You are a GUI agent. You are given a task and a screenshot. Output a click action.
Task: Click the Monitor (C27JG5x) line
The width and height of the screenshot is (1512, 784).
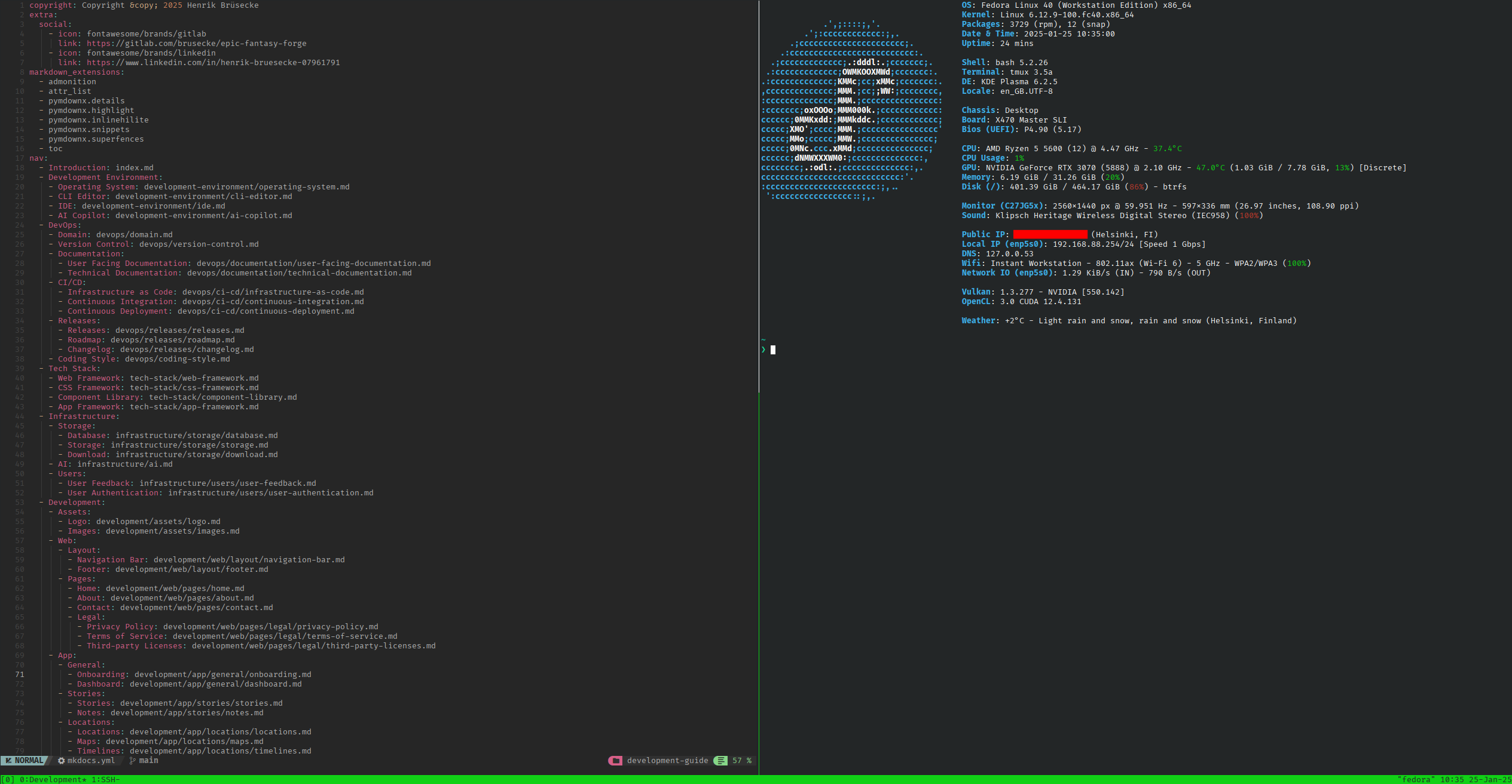click(x=1160, y=206)
